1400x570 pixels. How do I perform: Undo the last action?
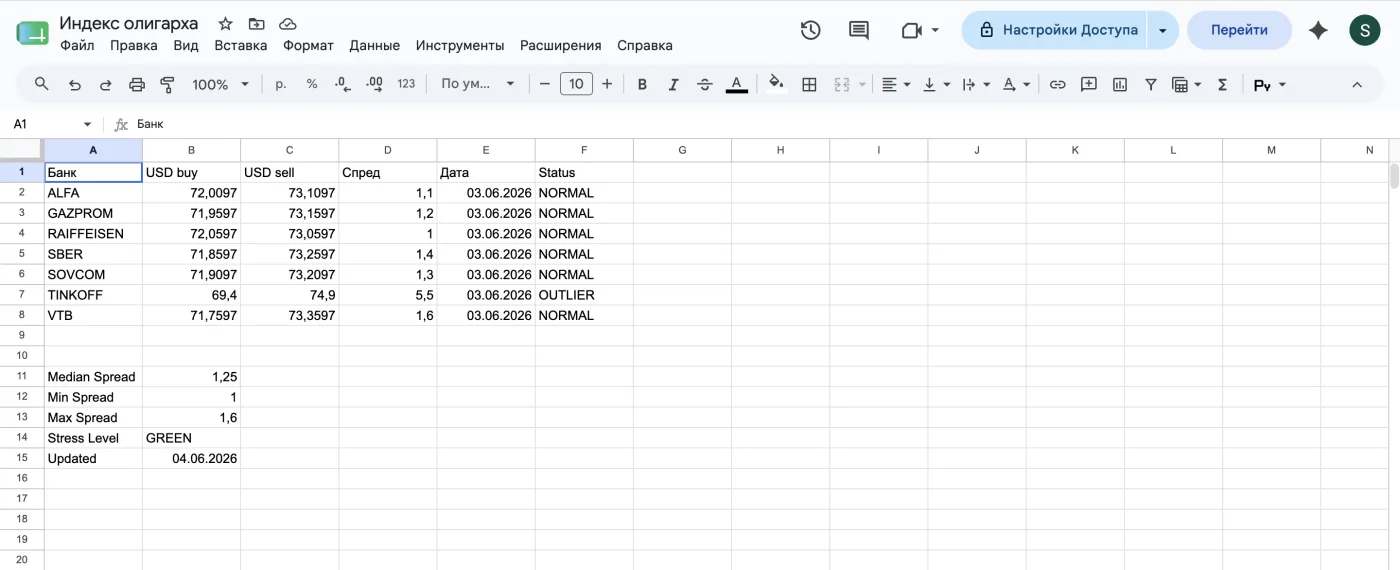74,84
